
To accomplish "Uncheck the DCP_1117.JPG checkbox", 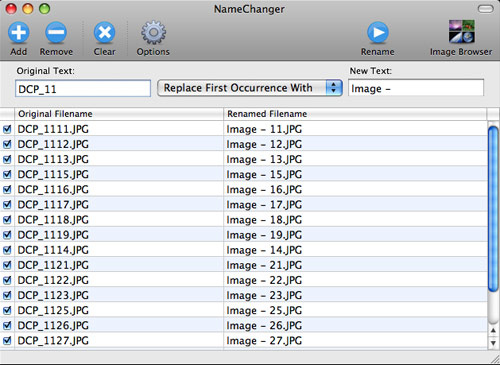I will click(x=7, y=204).
